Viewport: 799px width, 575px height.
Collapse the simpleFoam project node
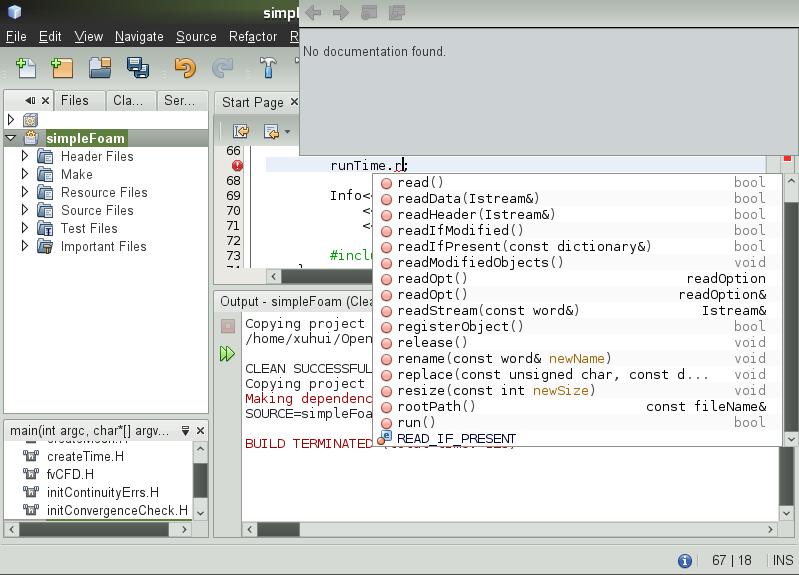pyautogui.click(x=11, y=138)
